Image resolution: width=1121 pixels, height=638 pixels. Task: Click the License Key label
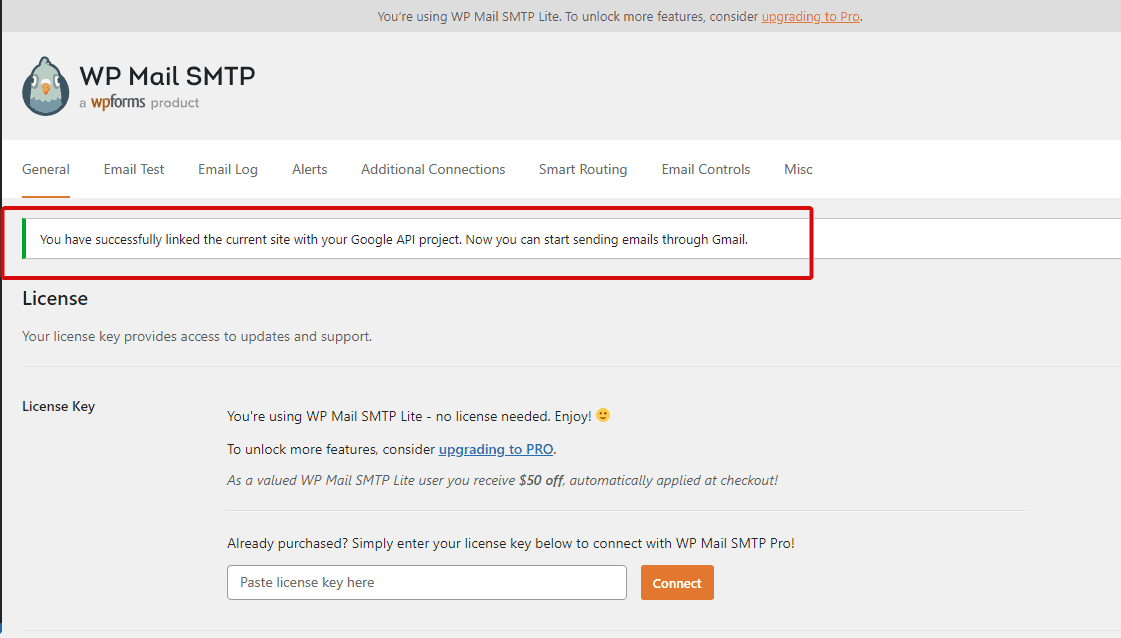(x=59, y=406)
